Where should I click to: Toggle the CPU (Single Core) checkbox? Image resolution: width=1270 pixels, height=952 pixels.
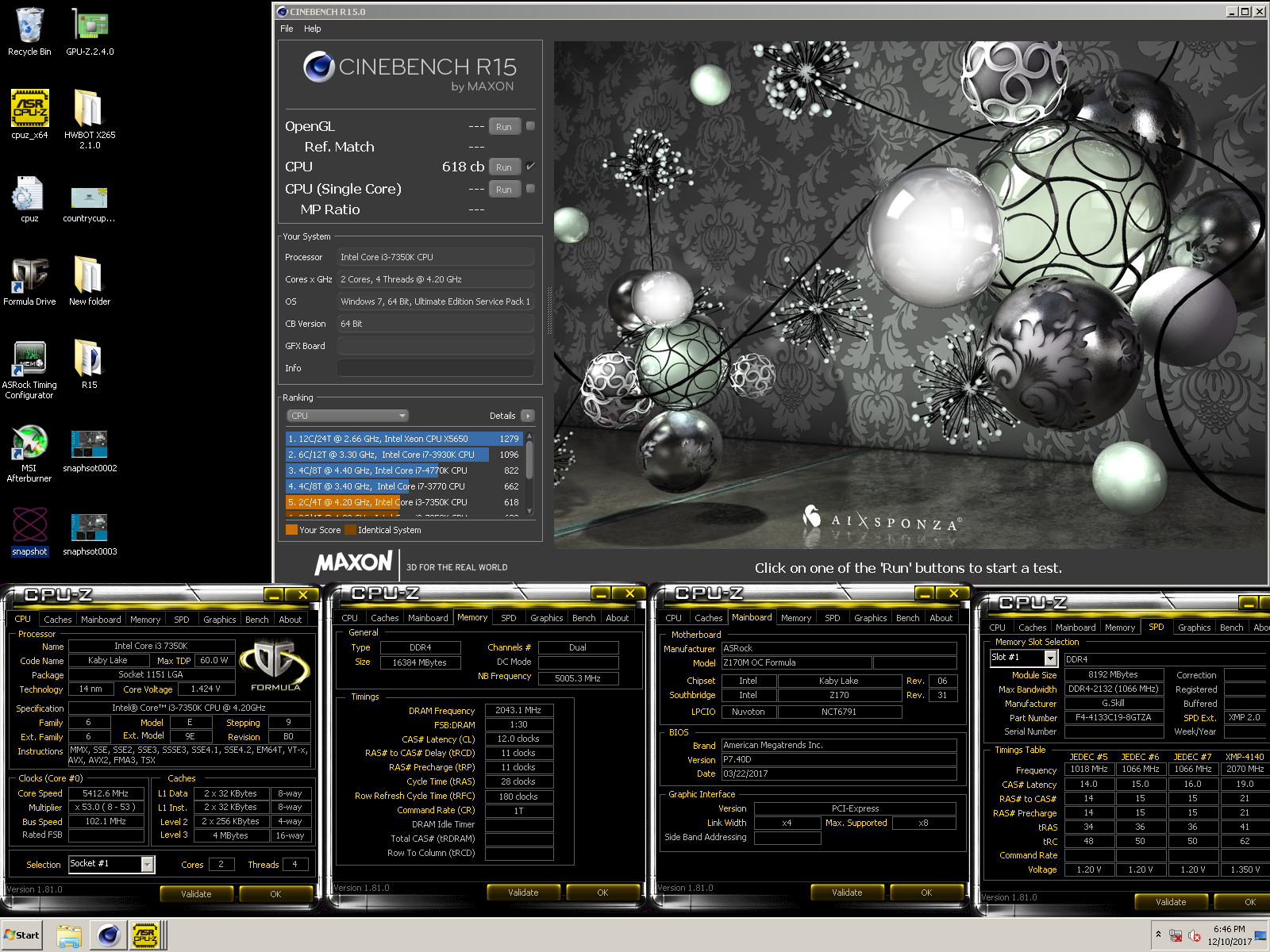530,188
